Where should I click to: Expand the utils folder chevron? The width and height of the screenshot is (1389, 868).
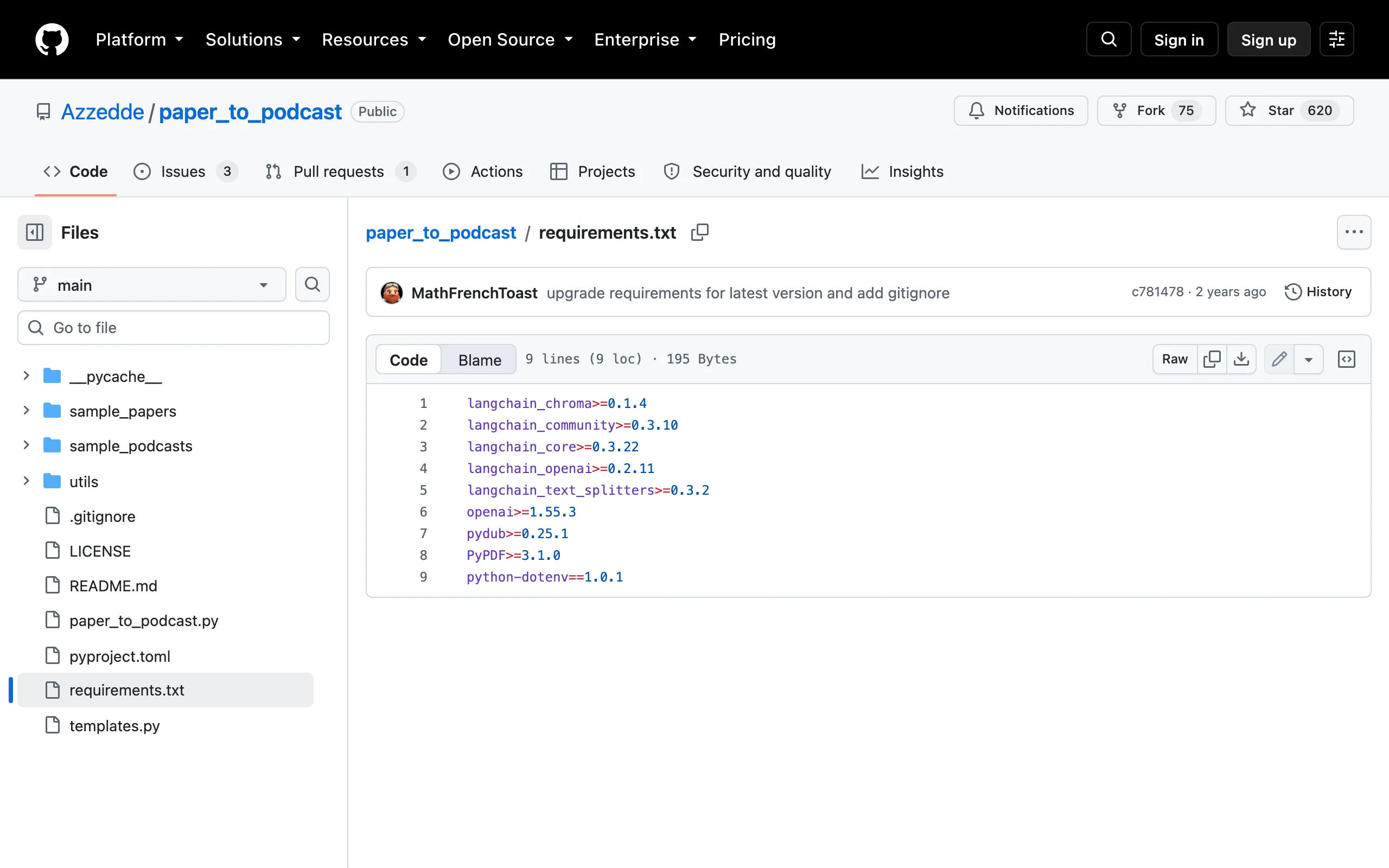(x=26, y=481)
